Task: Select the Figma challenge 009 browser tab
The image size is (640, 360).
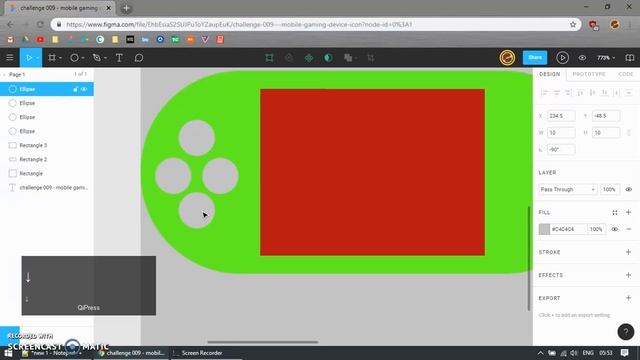Action: tap(60, 8)
